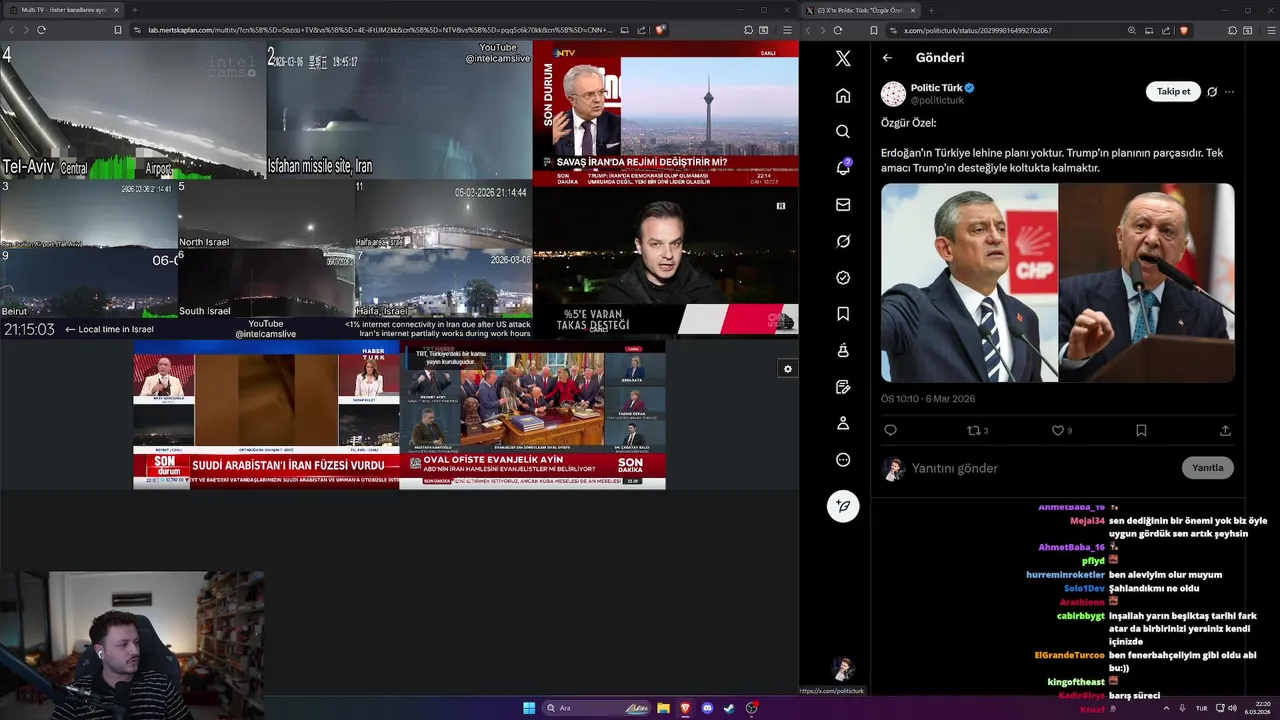Screen dimensions: 1280x720
Task: Bookmark the Multi TV page
Action: tap(117, 30)
